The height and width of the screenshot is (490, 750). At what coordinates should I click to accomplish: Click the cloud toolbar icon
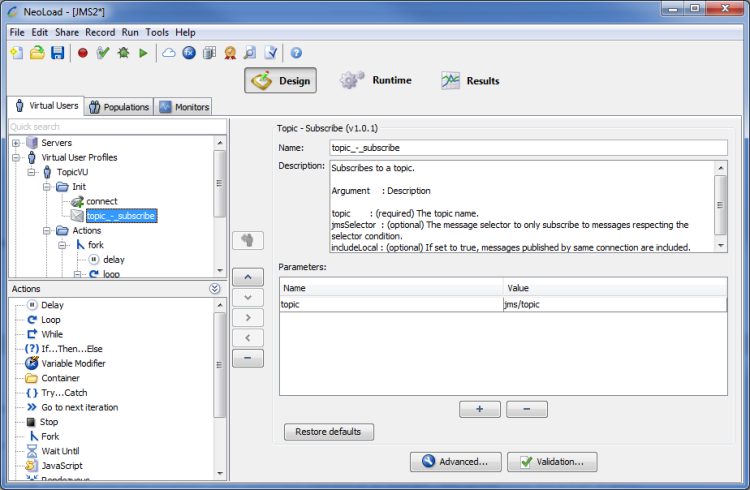[x=168, y=53]
